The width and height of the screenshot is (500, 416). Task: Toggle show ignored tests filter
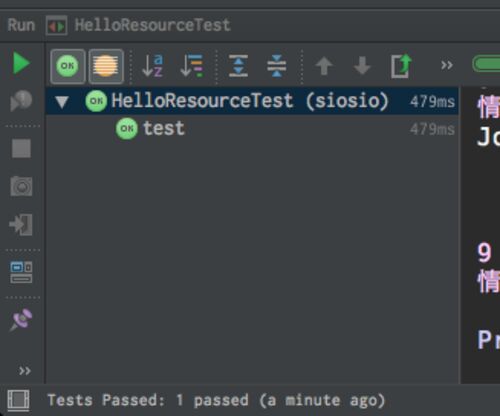coord(106,66)
